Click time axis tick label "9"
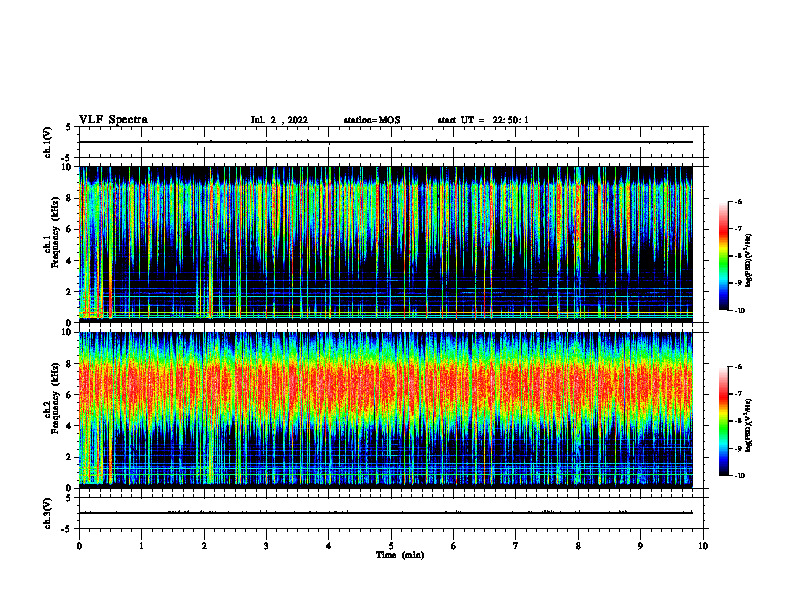 point(640,545)
